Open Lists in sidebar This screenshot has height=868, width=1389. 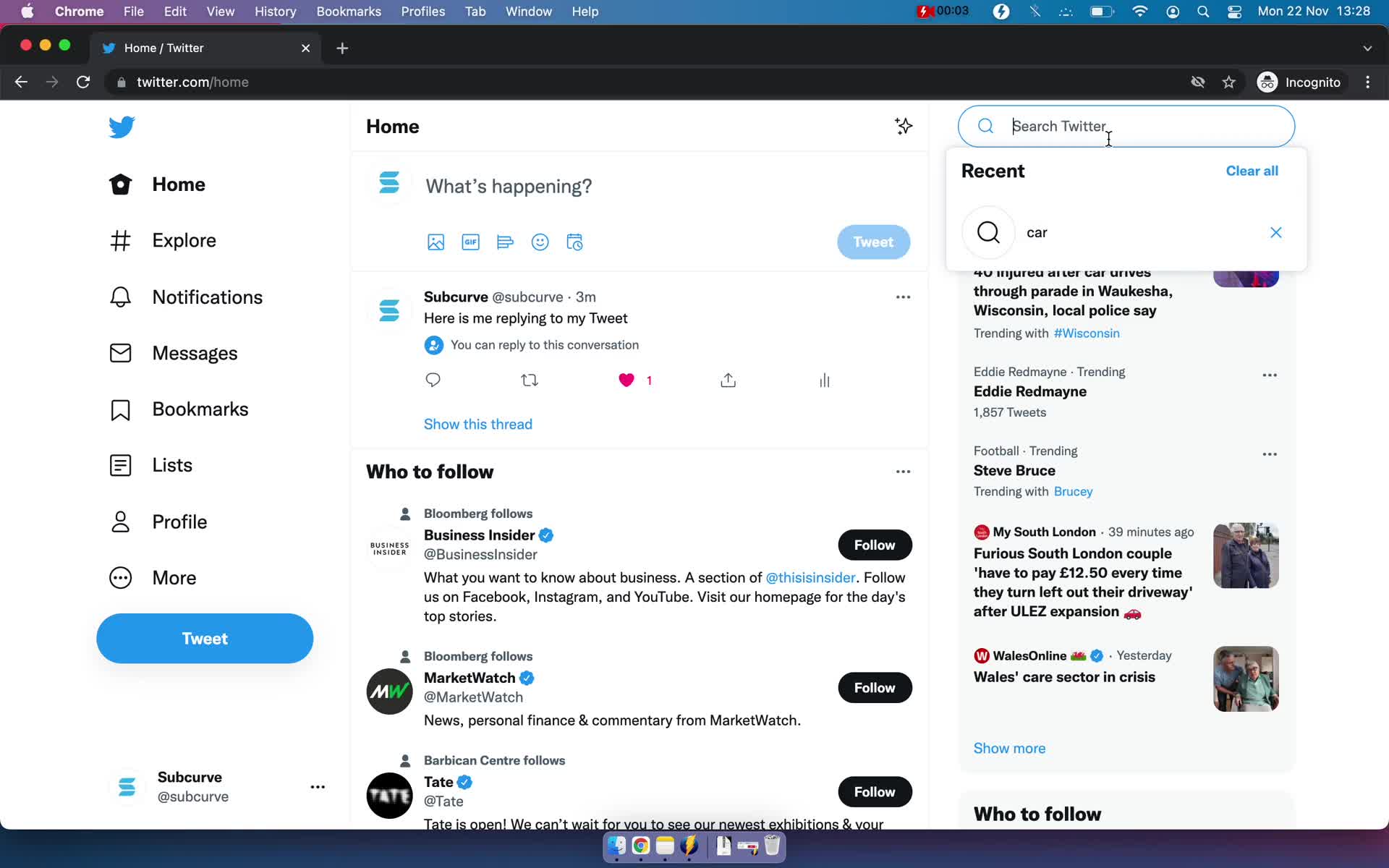point(150,465)
